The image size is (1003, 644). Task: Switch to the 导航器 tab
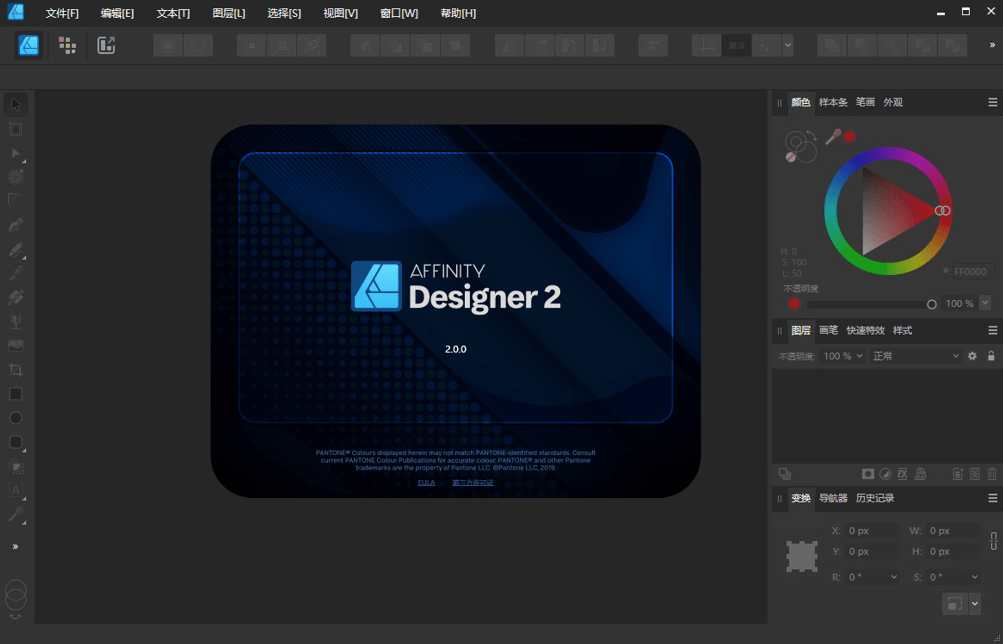coord(836,498)
